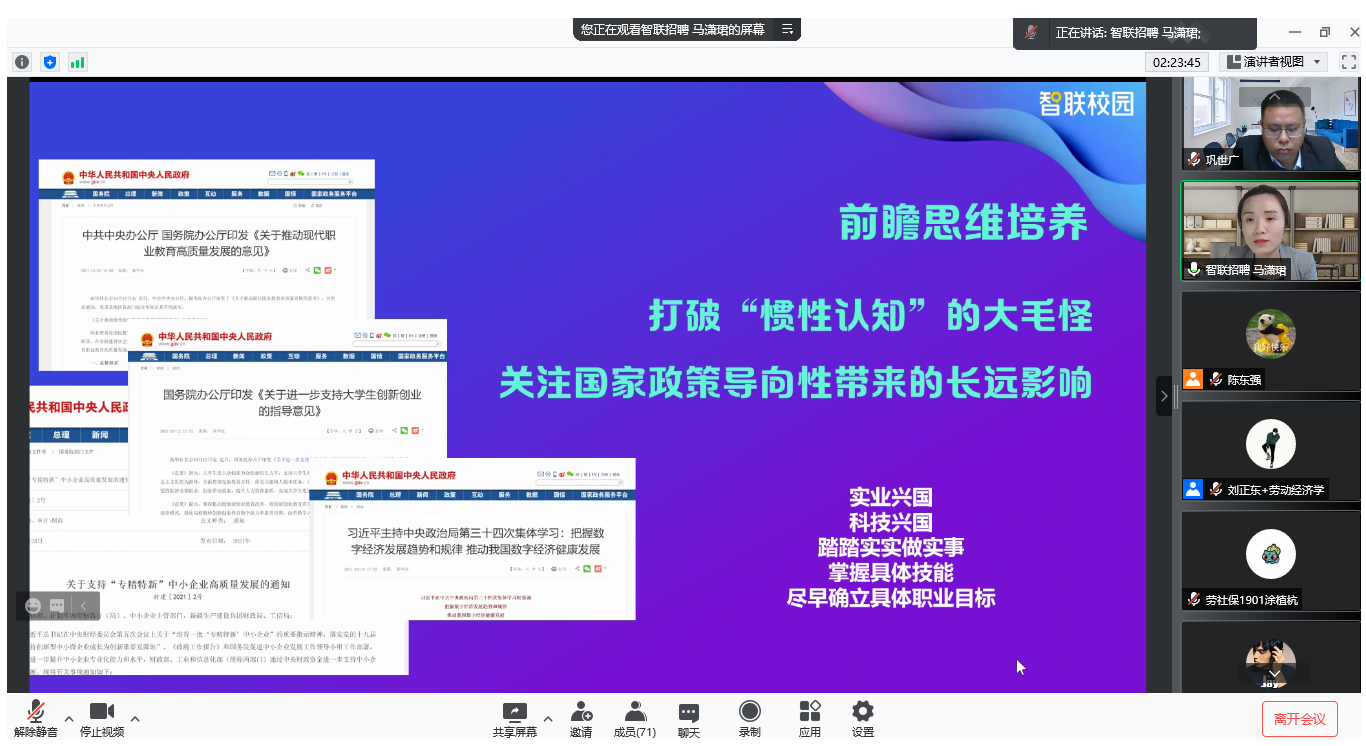
Task: Turn off camera with 停止视频
Action: pos(102,719)
